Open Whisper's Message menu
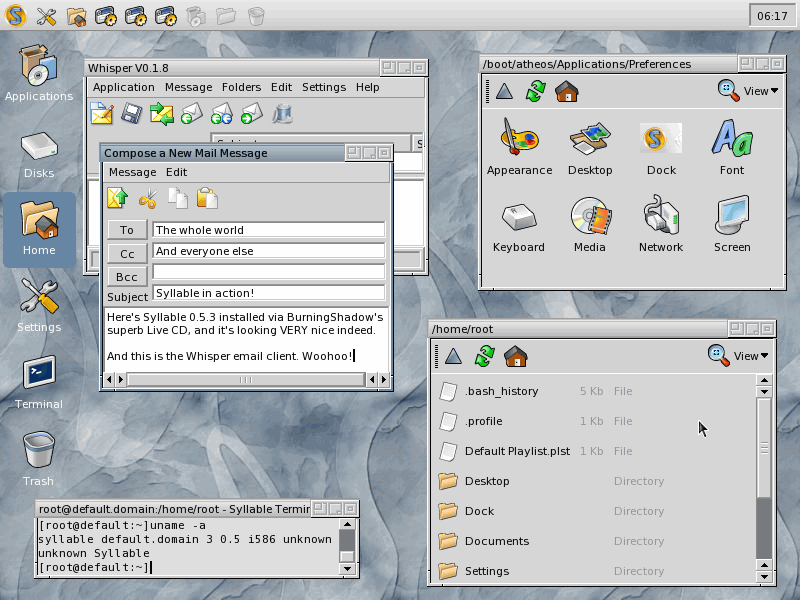This screenshot has width=800, height=600. 188,87
